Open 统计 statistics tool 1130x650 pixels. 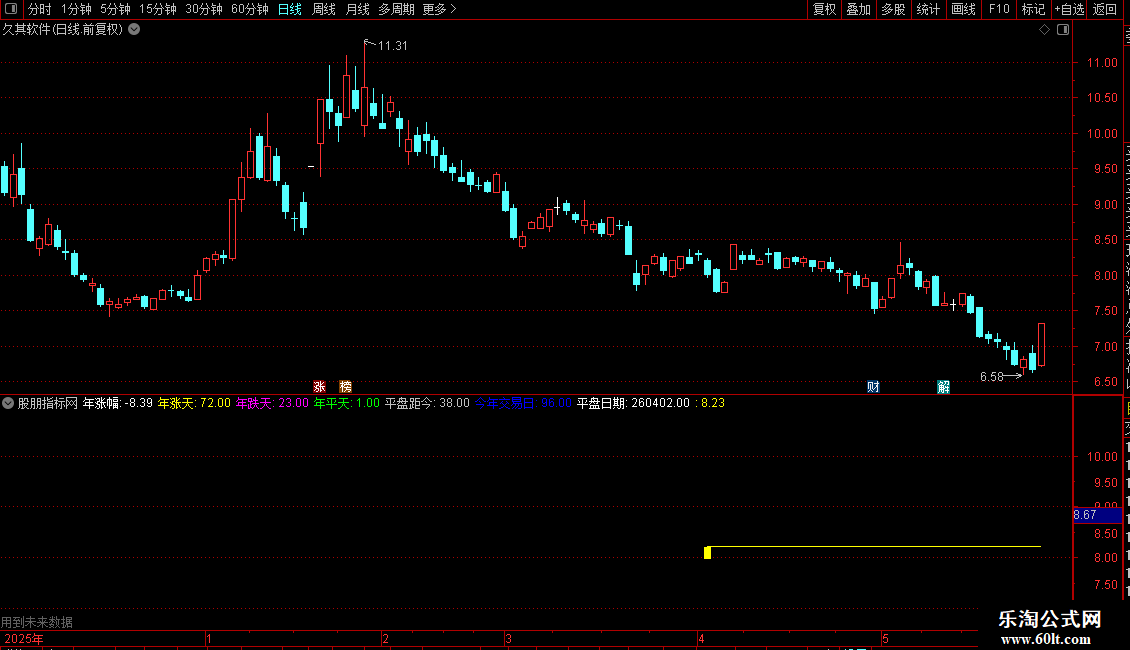coord(928,9)
